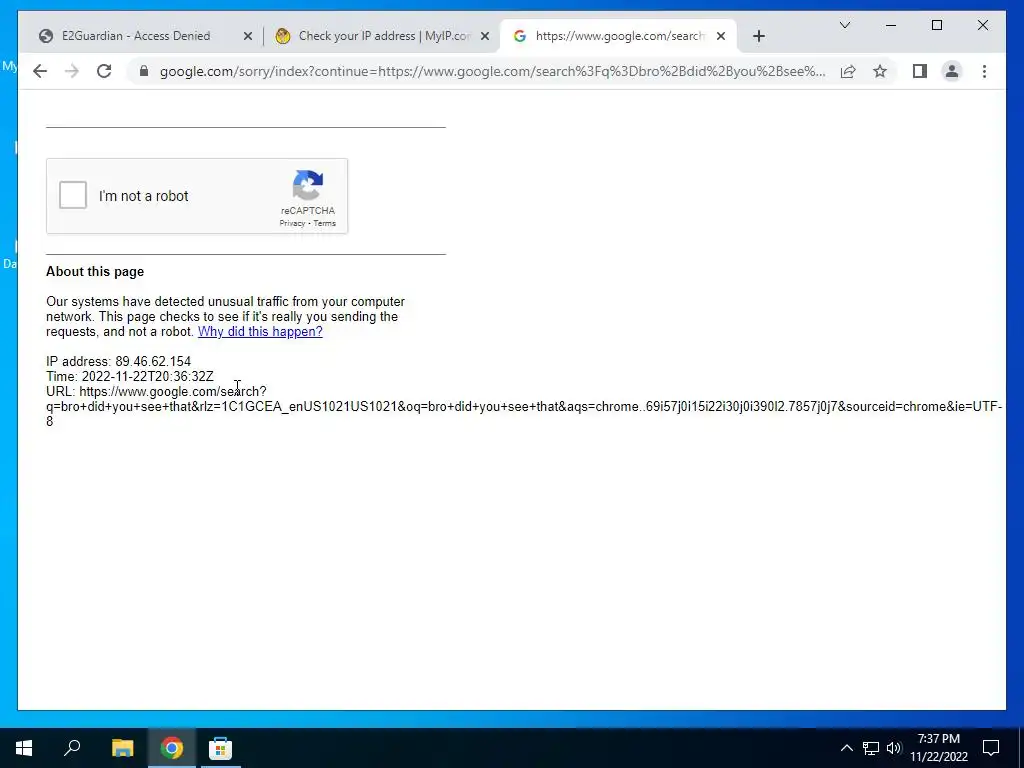The width and height of the screenshot is (1024, 768).
Task: Open notification center
Action: coord(991,748)
